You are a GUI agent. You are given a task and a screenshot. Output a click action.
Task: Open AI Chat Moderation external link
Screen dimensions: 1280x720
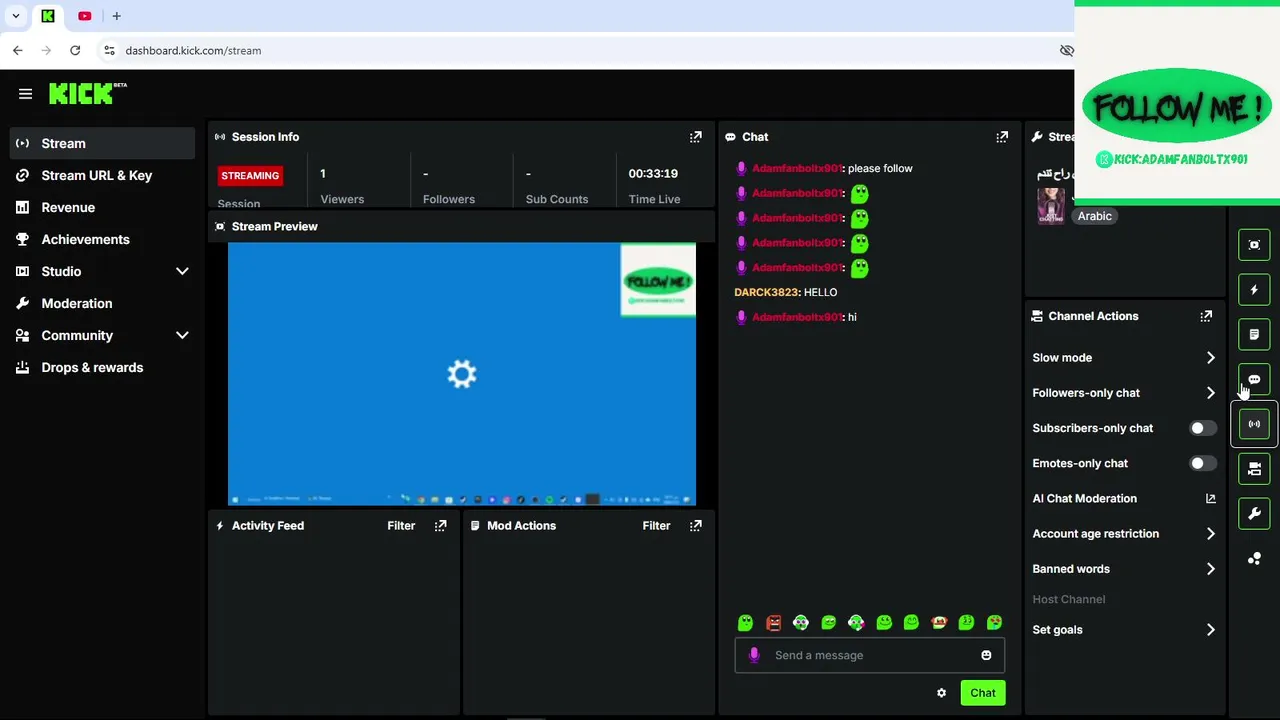click(x=1210, y=498)
